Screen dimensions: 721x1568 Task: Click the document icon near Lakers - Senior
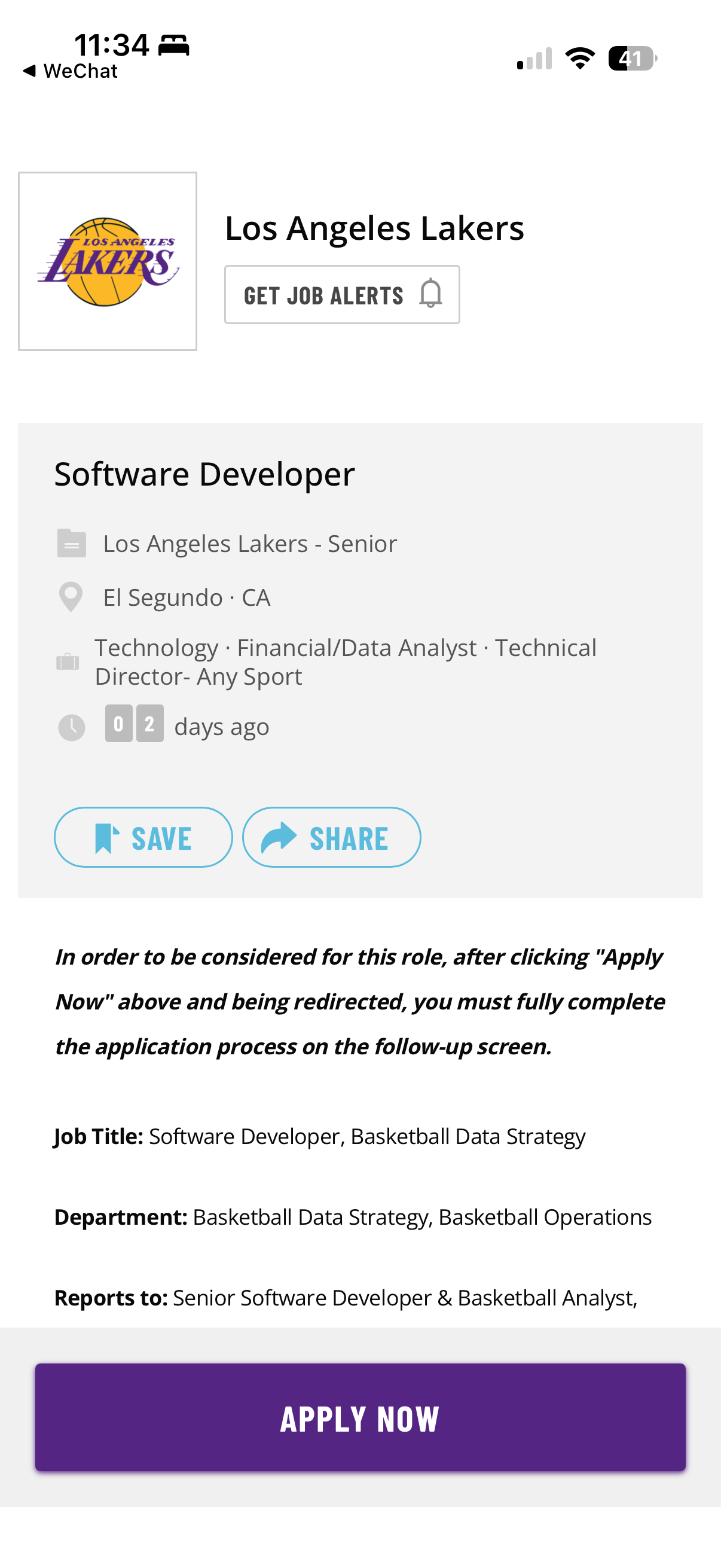71,543
